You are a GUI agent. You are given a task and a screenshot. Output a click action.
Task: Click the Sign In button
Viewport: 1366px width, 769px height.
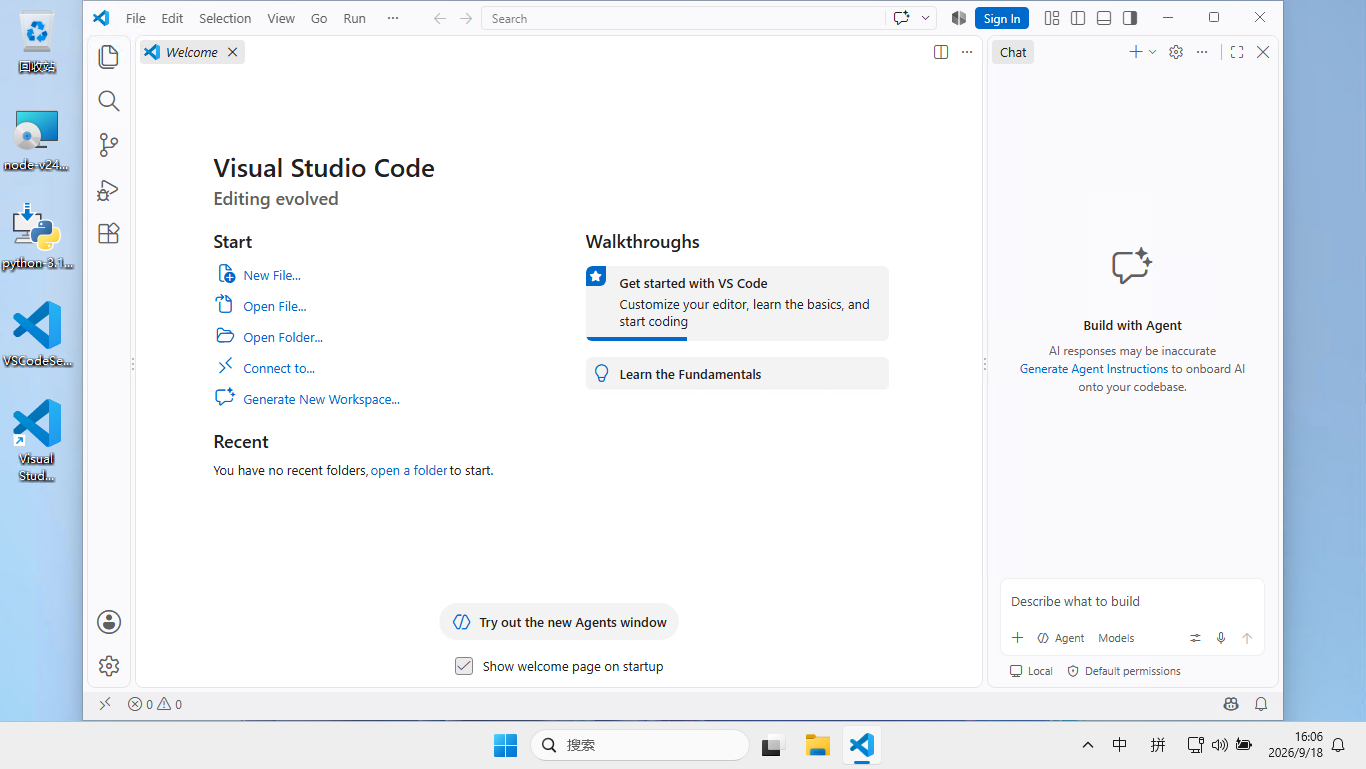[x=1002, y=18]
